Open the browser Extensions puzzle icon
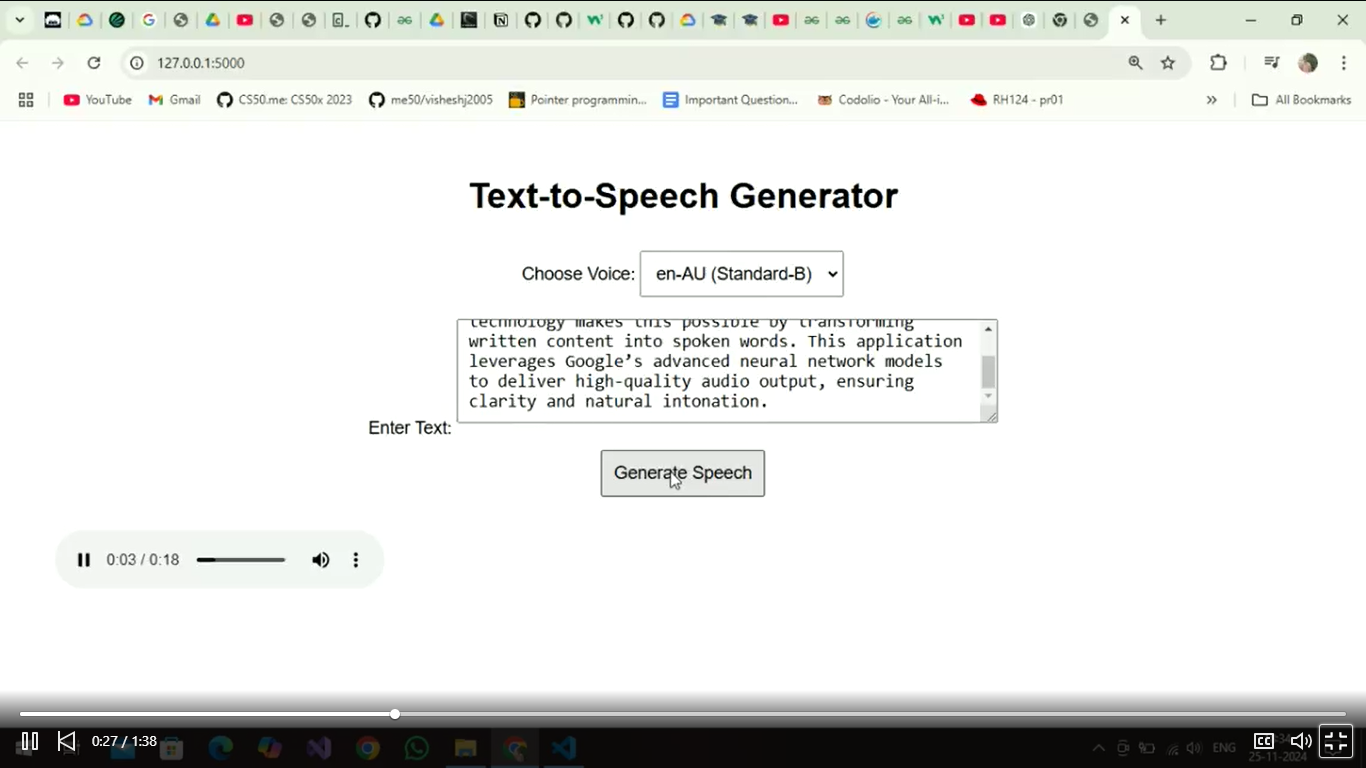 coord(1218,63)
